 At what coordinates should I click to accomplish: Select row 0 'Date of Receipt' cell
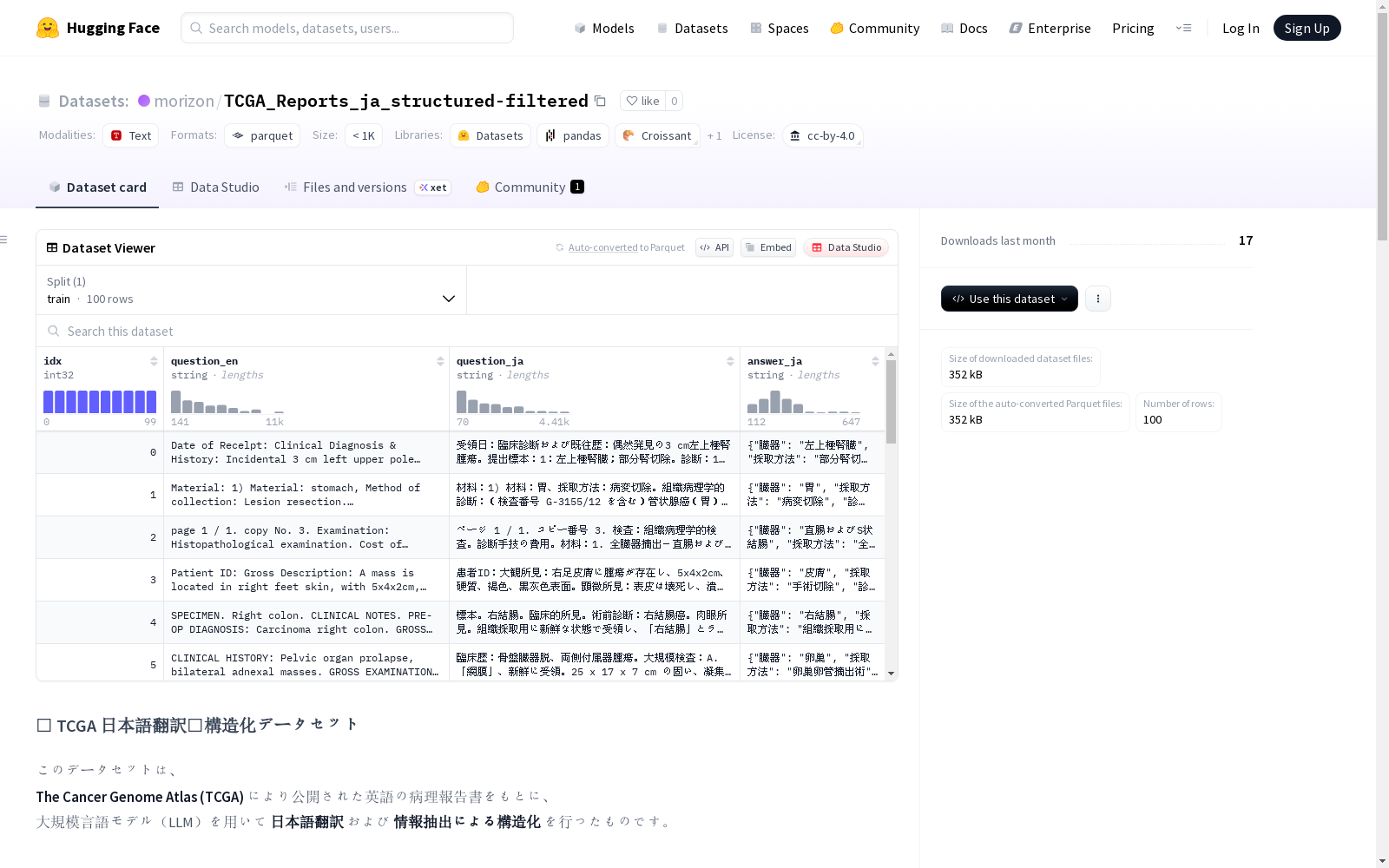(306, 452)
